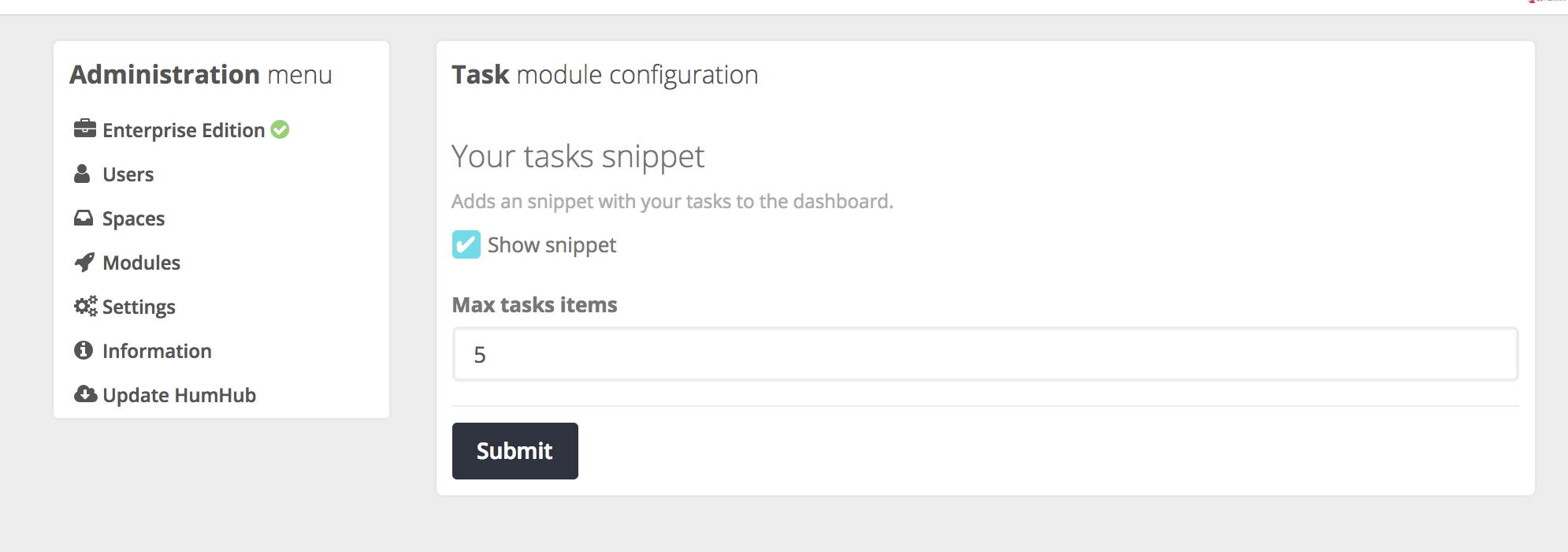Click the Enterprise Edition briefcase icon

[84, 129]
